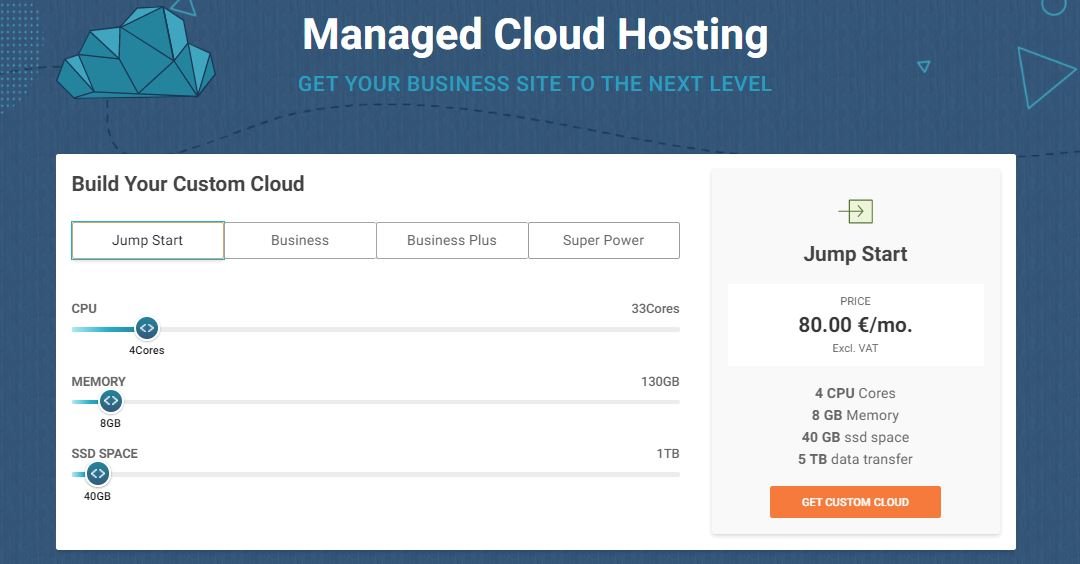Click the 80.00 €/mo. price text

point(855,325)
